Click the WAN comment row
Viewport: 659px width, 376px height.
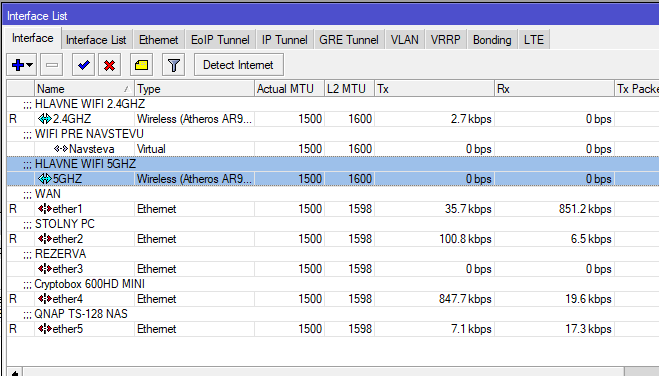pyautogui.click(x=333, y=194)
